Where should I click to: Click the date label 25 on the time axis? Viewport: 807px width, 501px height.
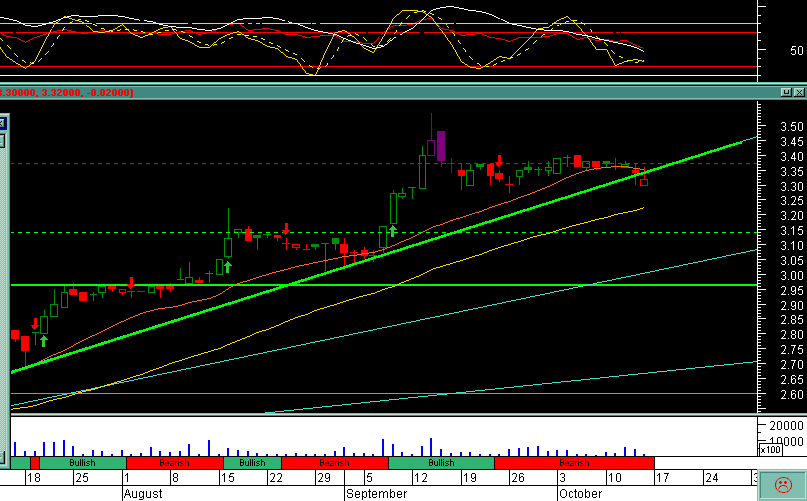click(x=82, y=477)
